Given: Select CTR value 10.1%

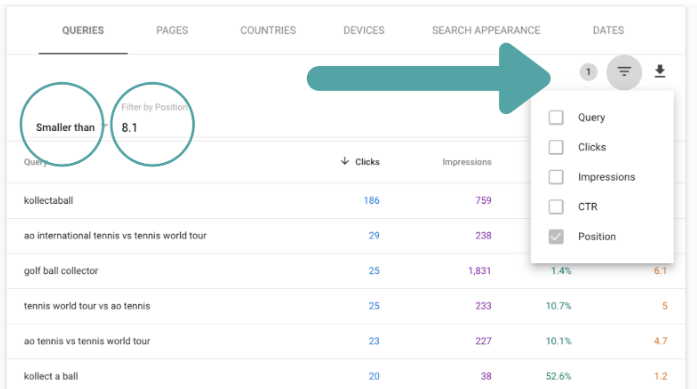Looking at the screenshot, I should coord(558,341).
